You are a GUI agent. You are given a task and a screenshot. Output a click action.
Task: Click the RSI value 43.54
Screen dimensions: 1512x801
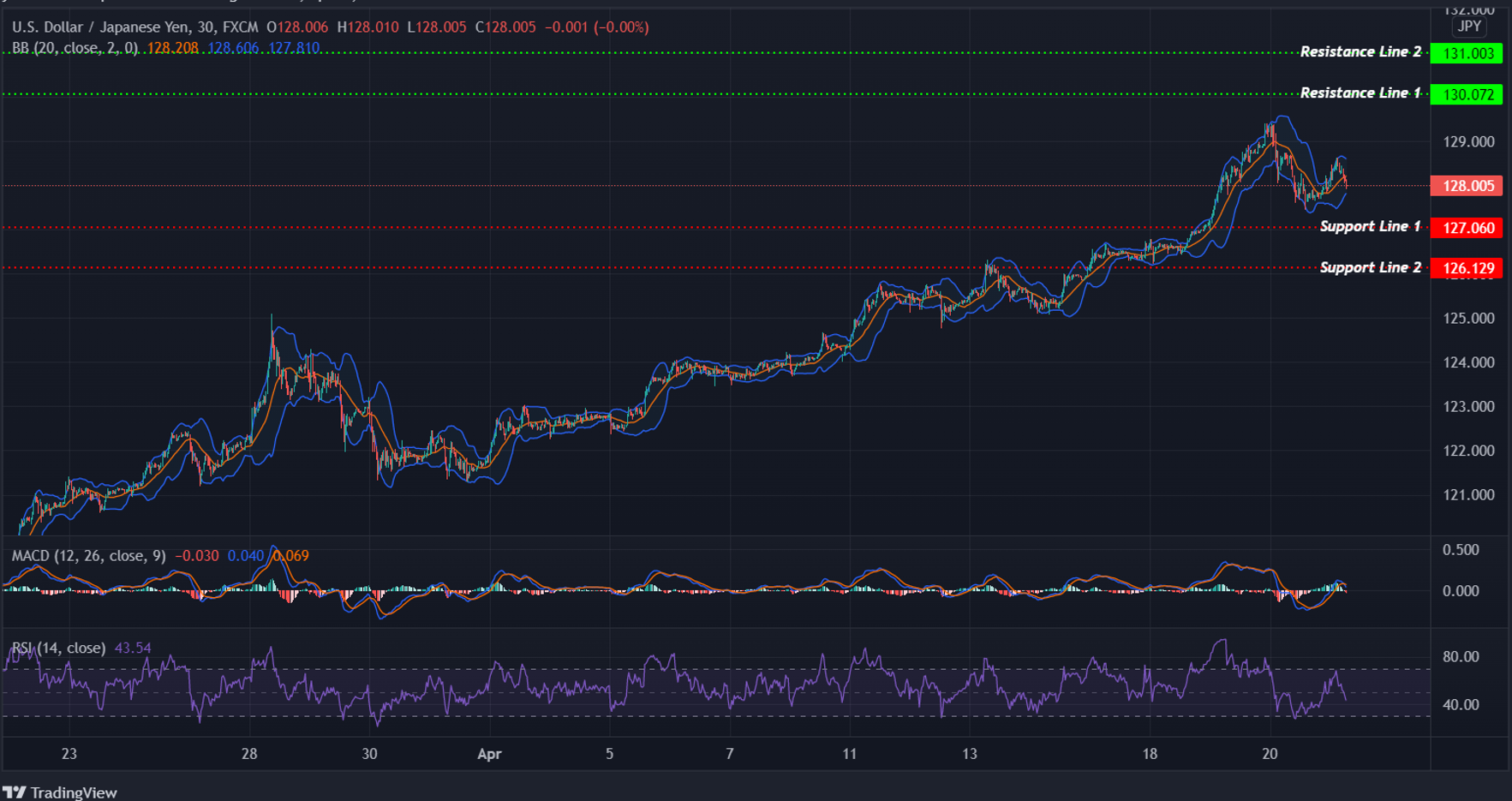(134, 649)
